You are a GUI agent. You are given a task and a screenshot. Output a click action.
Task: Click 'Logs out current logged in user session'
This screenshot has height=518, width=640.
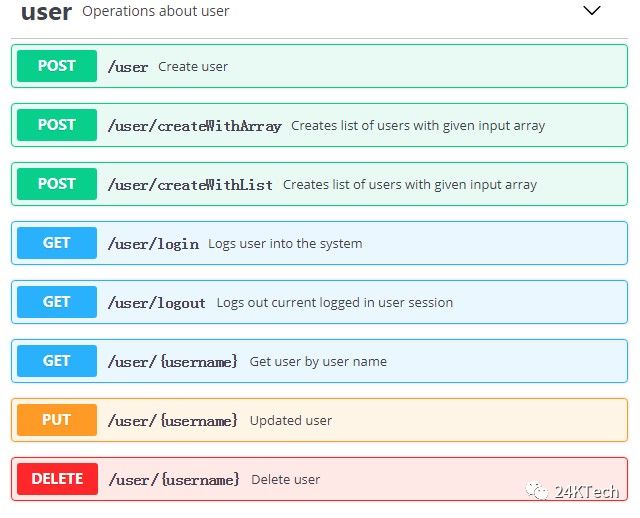click(335, 303)
